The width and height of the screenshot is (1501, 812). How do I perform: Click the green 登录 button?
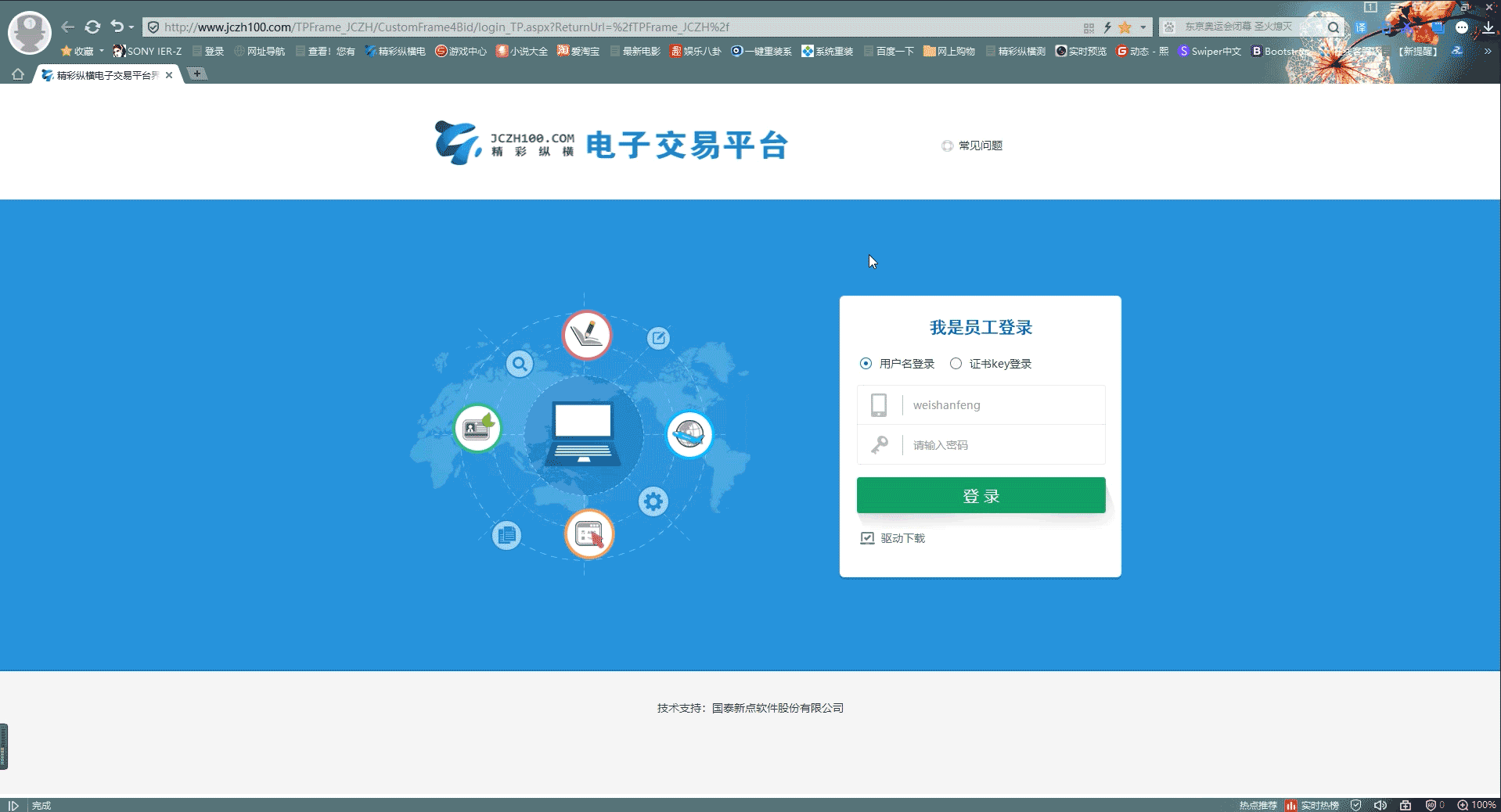[981, 496]
